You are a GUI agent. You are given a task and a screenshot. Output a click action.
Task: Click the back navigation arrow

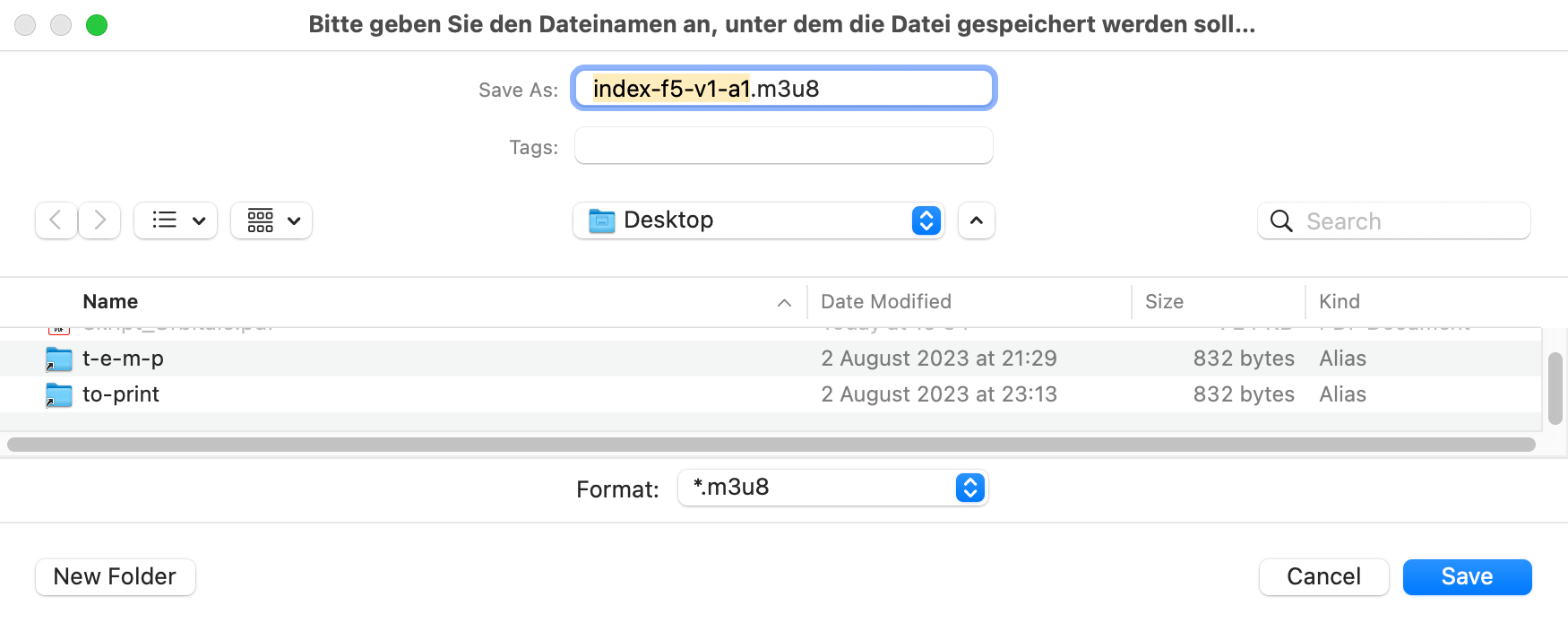pyautogui.click(x=56, y=220)
